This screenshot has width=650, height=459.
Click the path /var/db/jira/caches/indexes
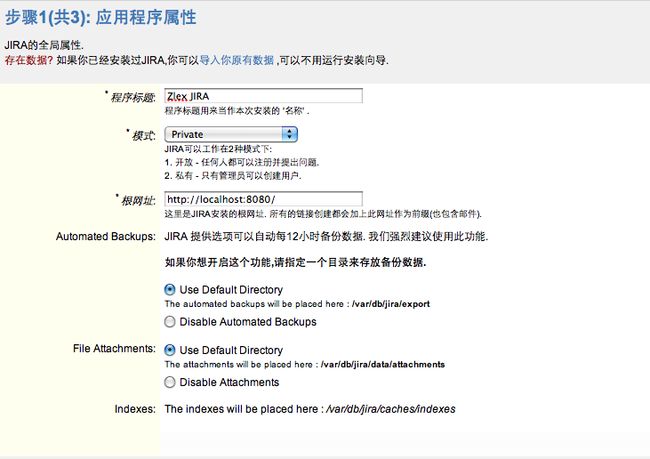390,409
